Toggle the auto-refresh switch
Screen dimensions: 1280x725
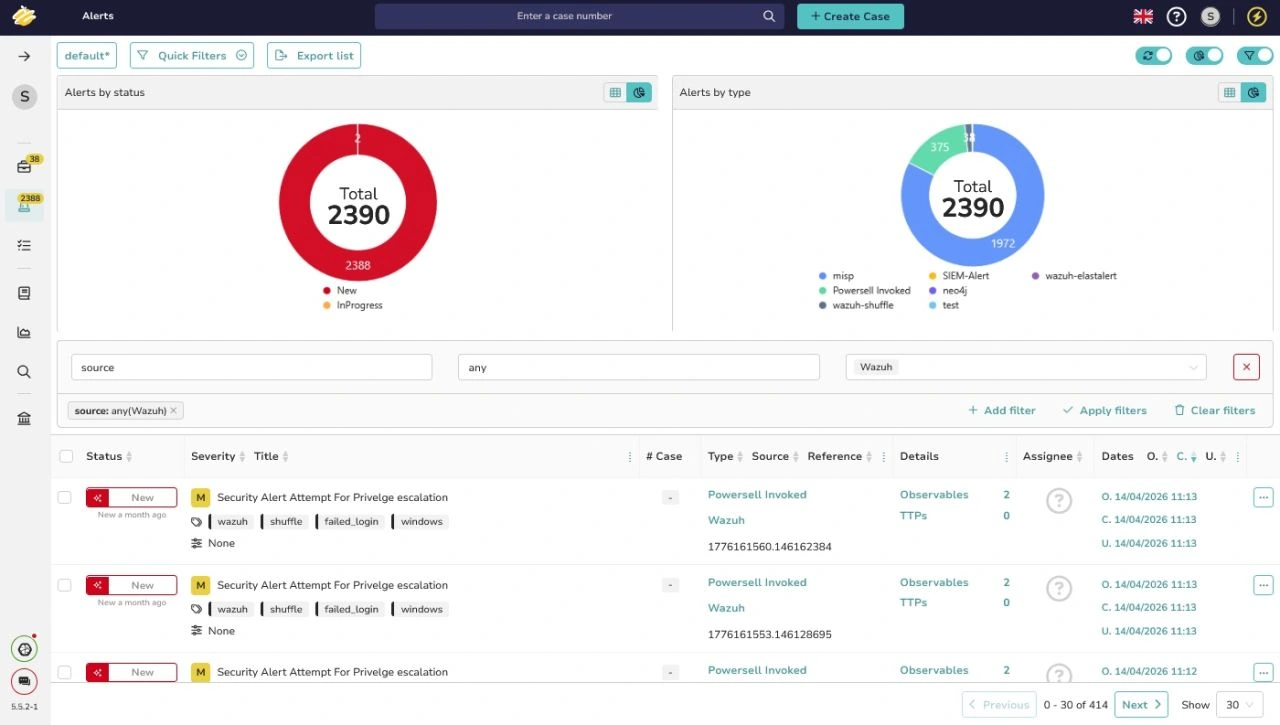pyautogui.click(x=1153, y=56)
